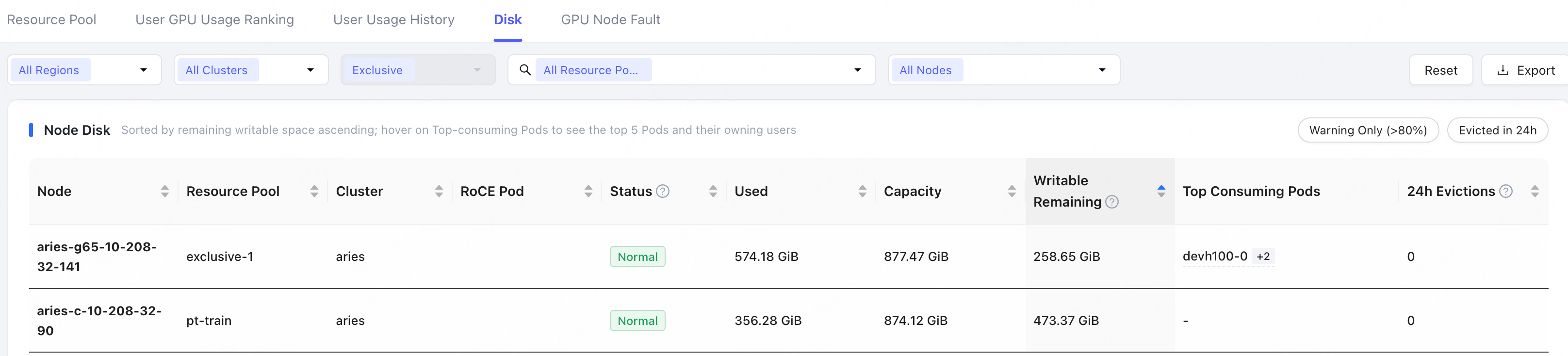Switch to User GPU Usage Ranking tab
This screenshot has width=1568, height=356.
(214, 19)
